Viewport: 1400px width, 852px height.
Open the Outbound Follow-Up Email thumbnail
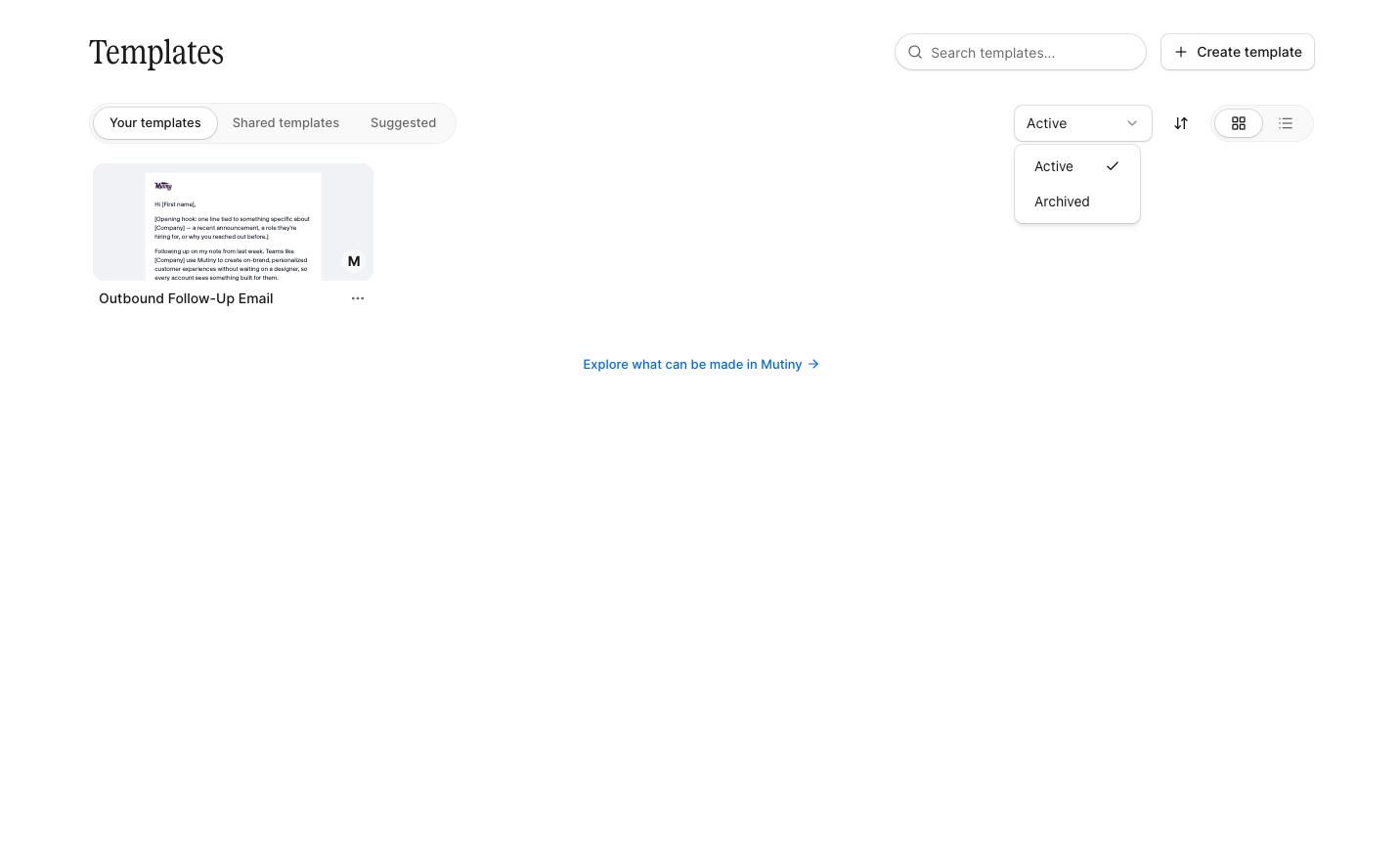point(233,222)
